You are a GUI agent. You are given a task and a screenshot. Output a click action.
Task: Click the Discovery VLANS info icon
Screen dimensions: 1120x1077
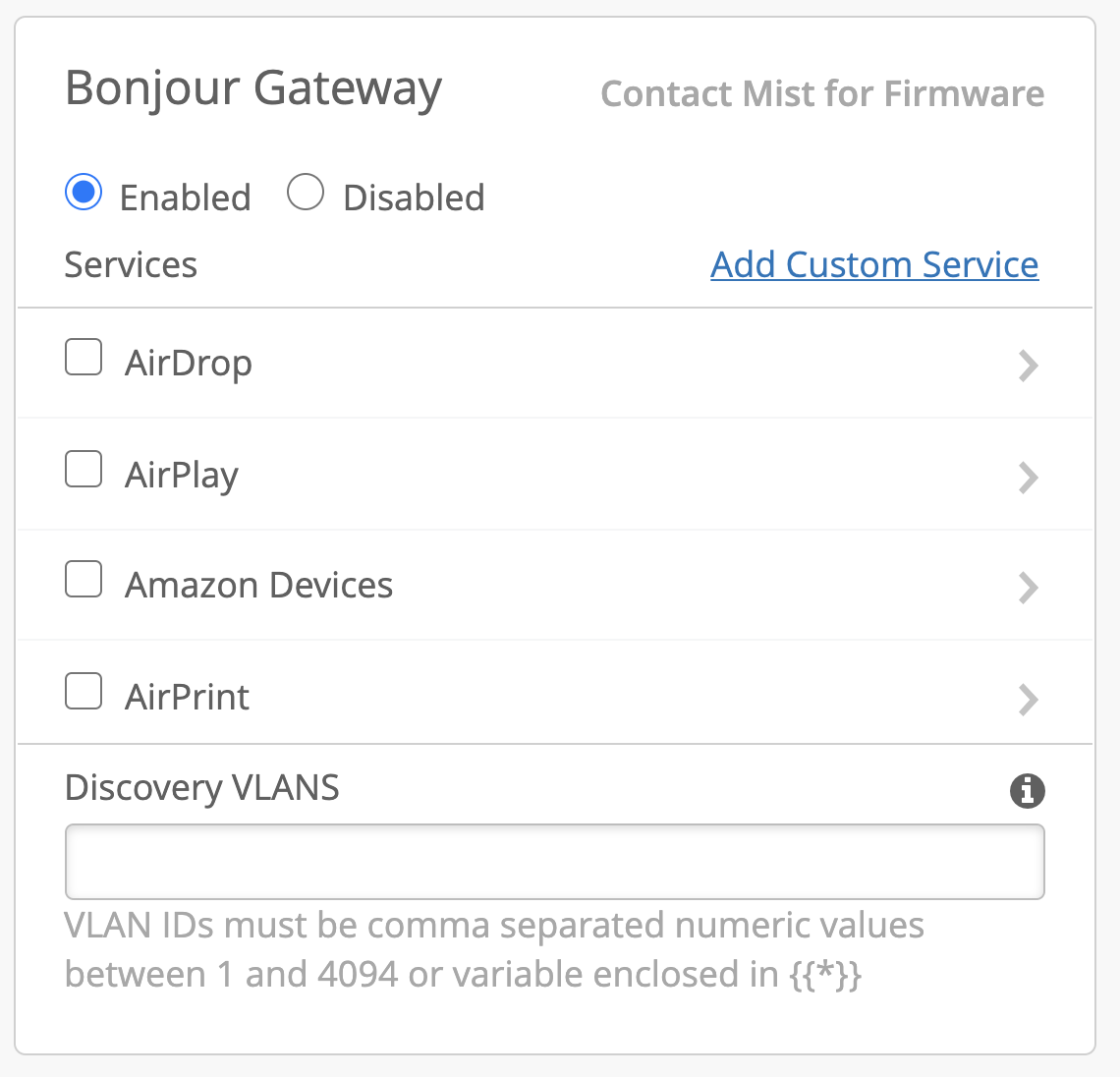pyautogui.click(x=1027, y=790)
